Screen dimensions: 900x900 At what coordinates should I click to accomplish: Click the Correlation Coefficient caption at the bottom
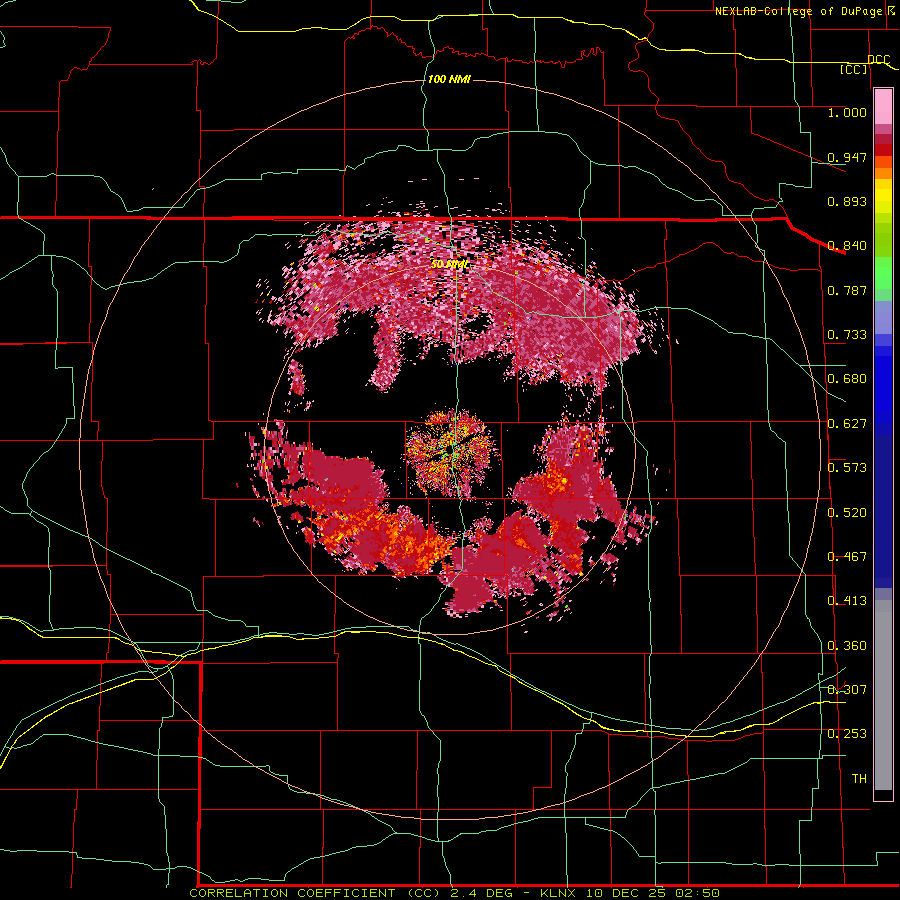[454, 893]
